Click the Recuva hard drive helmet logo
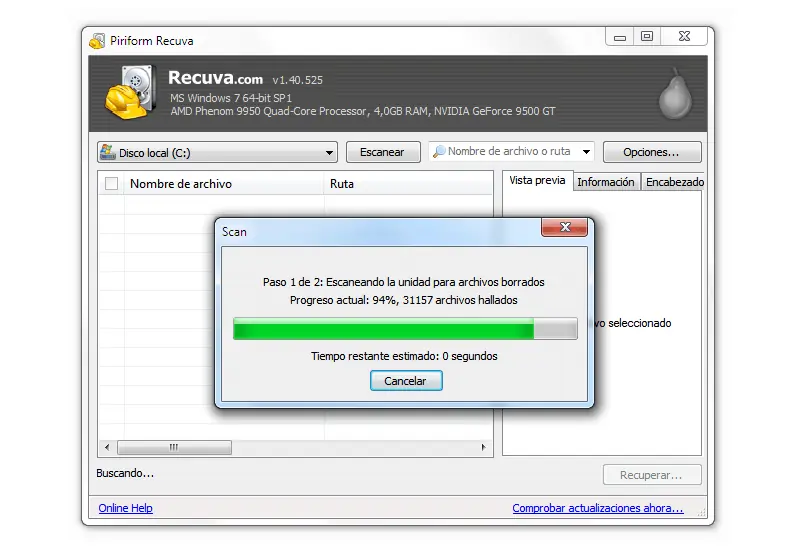The height and width of the screenshot is (550, 800). coord(131,92)
